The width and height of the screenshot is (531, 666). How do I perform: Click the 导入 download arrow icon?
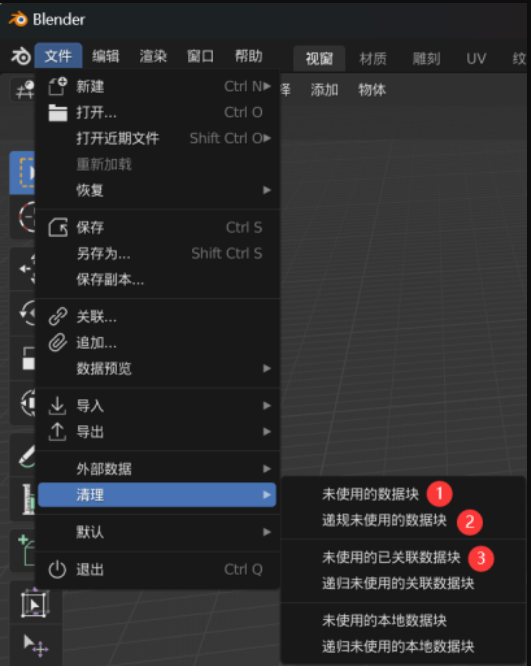coord(57,406)
